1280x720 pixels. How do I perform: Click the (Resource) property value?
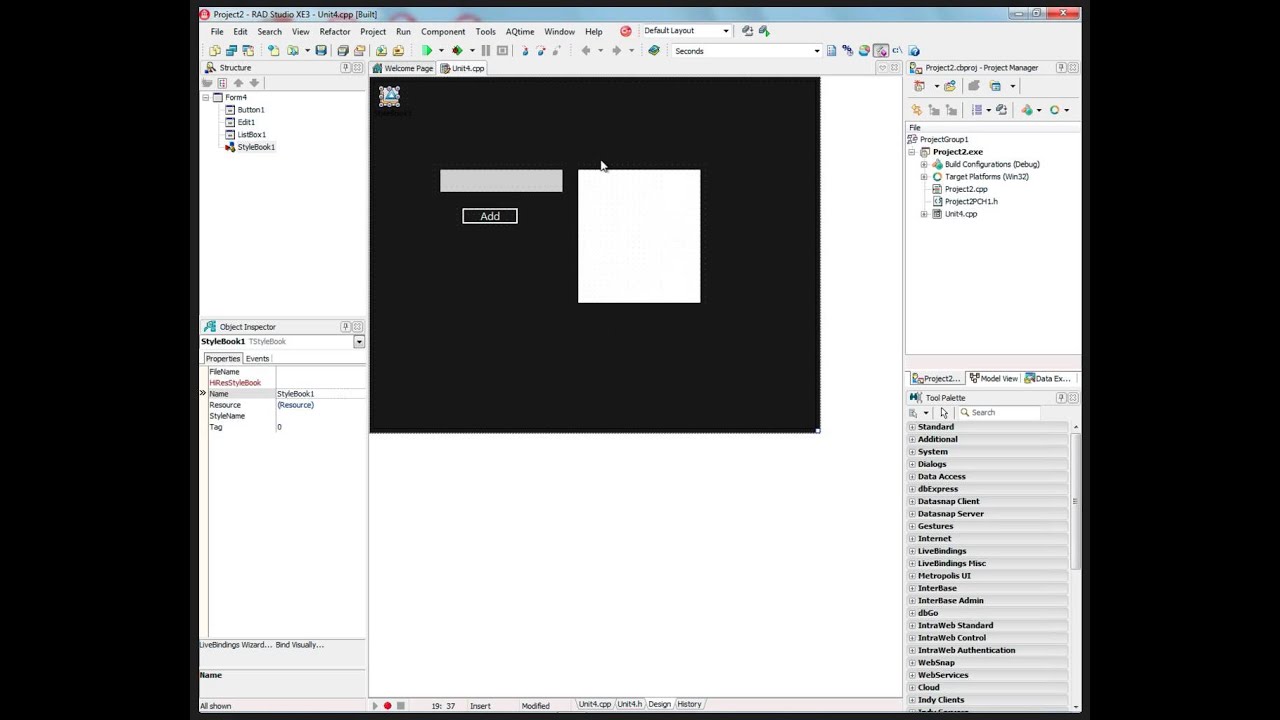[x=295, y=405]
